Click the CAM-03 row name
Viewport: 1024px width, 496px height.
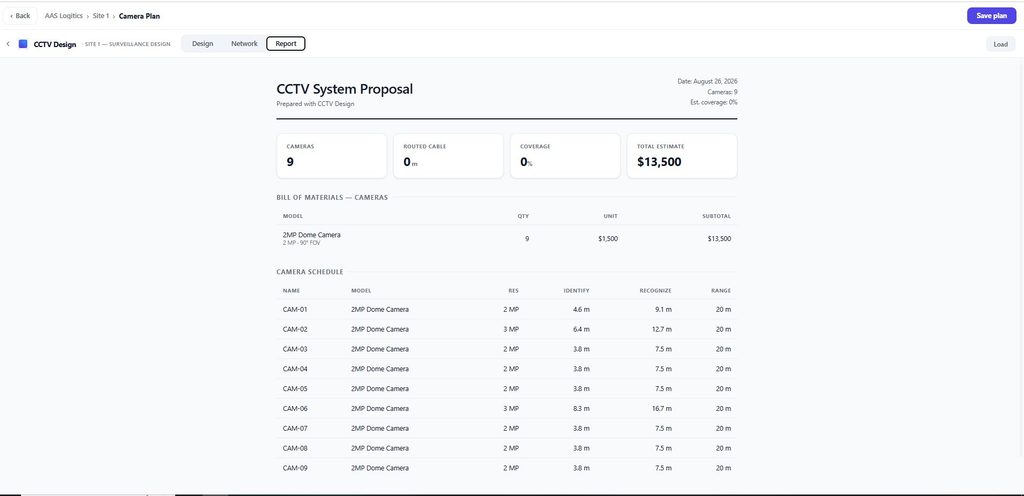[295, 349]
